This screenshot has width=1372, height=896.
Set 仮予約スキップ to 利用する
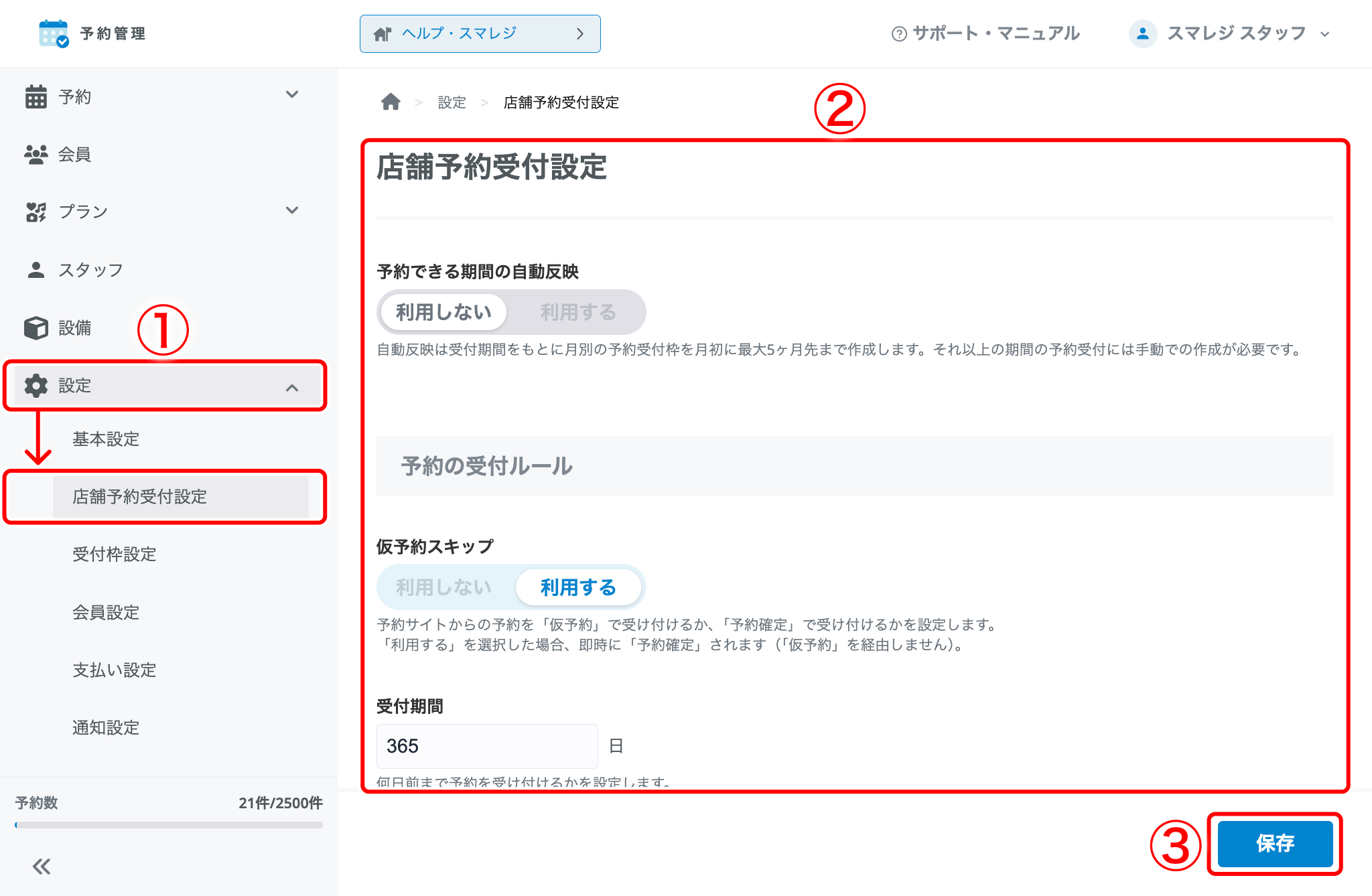[x=578, y=587]
